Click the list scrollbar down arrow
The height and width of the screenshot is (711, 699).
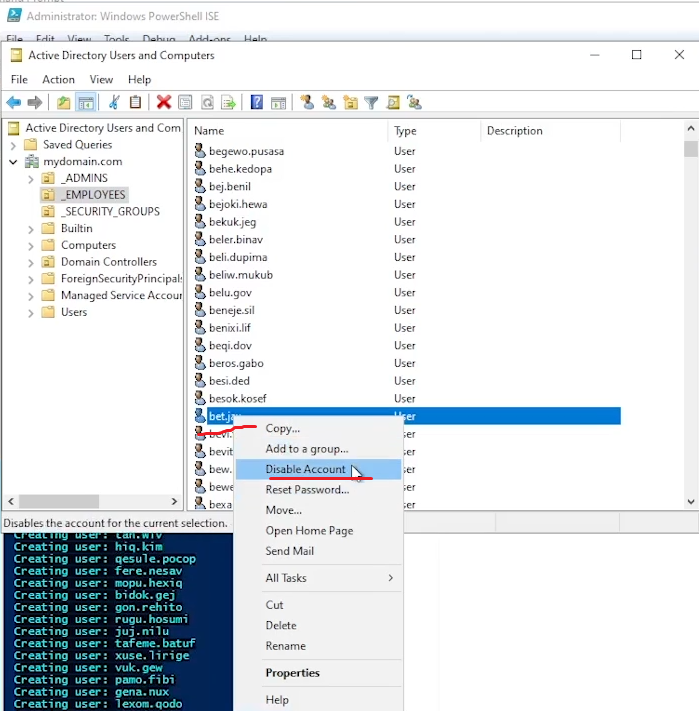coord(690,502)
